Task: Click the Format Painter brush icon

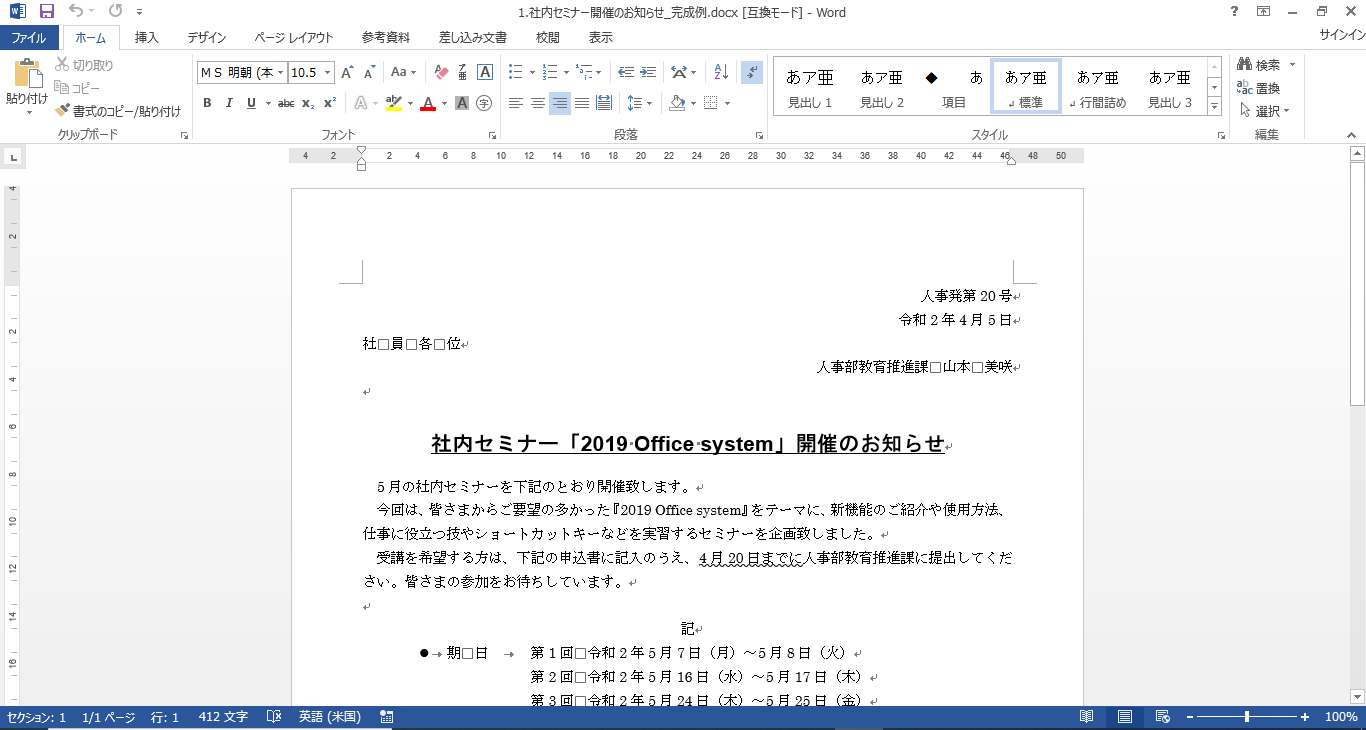Action: click(x=62, y=111)
